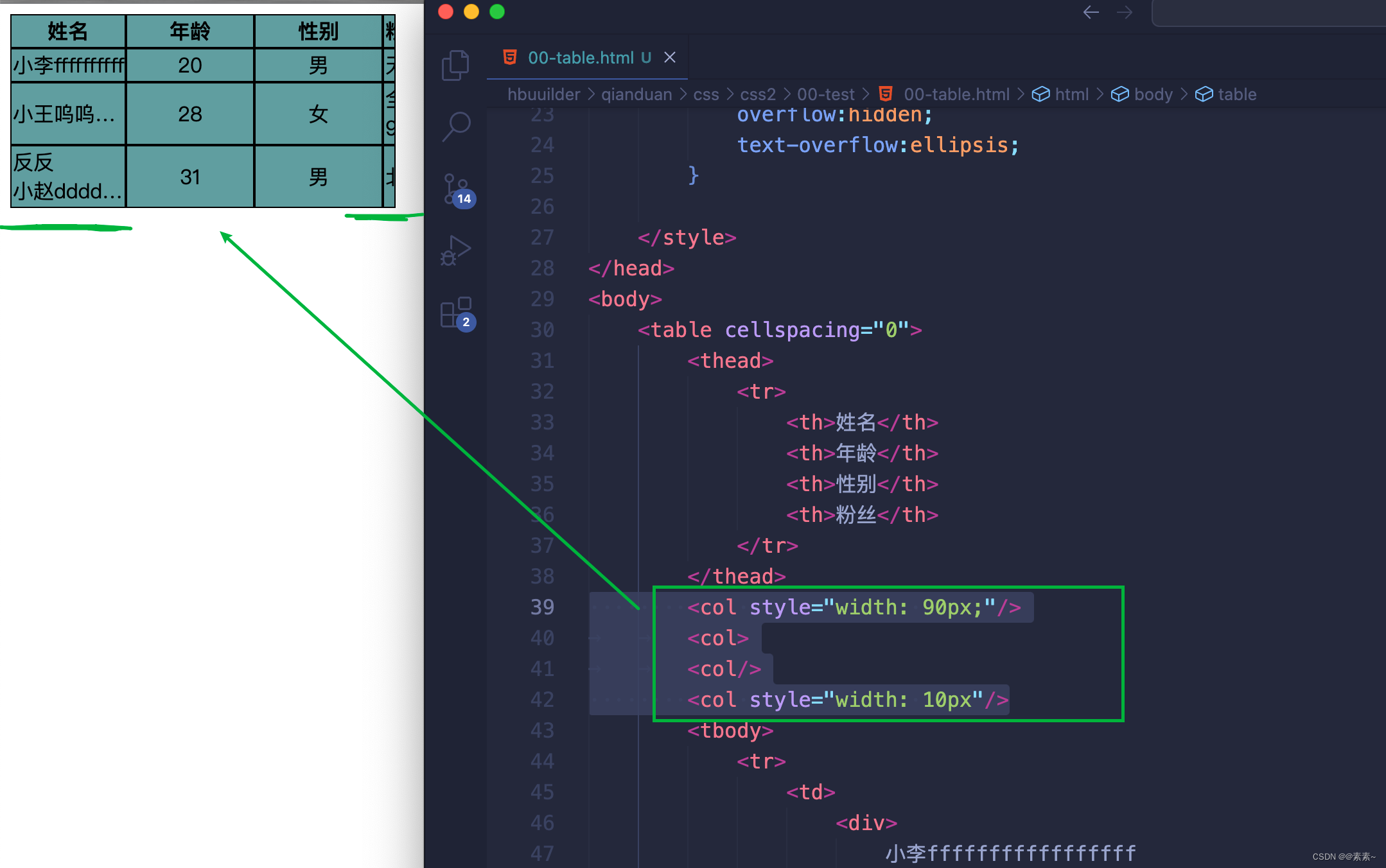Open the Search magnifier in activity bar
This screenshot has width=1386, height=868.
tap(456, 126)
